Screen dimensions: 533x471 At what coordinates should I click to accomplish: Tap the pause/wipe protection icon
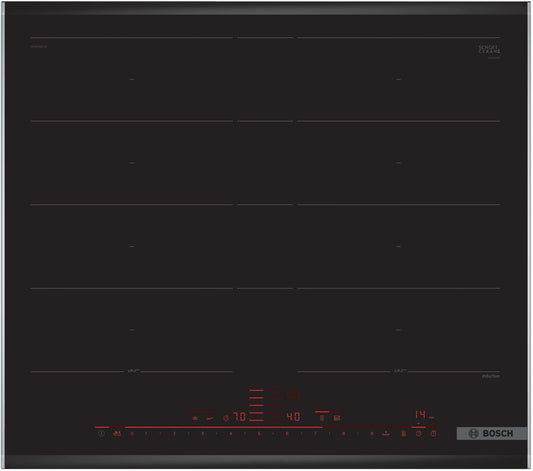[x=404, y=434]
